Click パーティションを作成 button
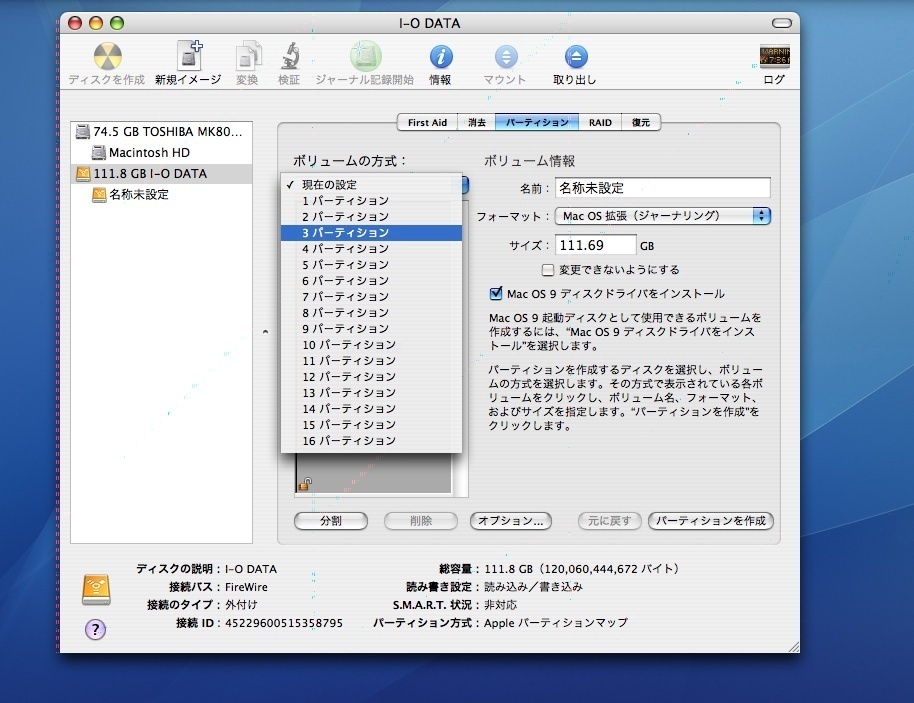Viewport: 914px width, 703px height. [x=711, y=521]
